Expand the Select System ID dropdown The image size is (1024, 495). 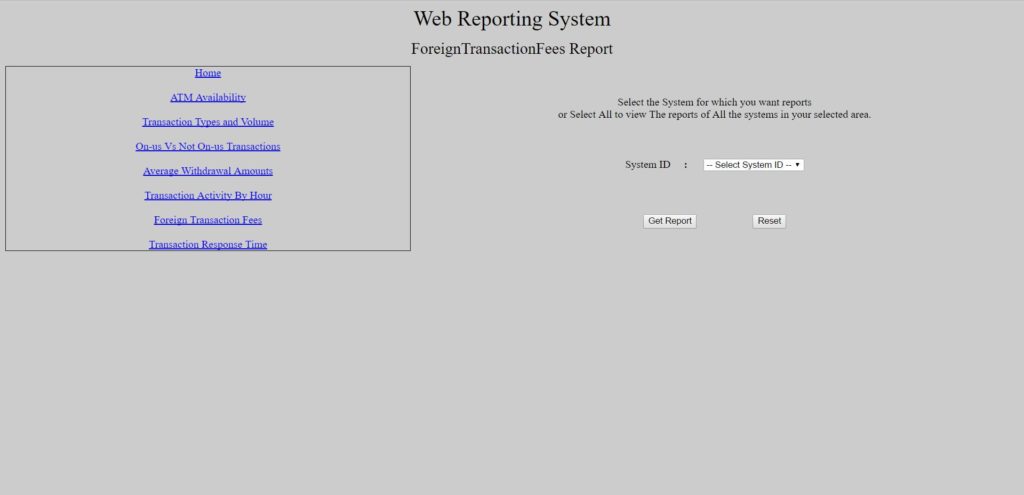752,165
